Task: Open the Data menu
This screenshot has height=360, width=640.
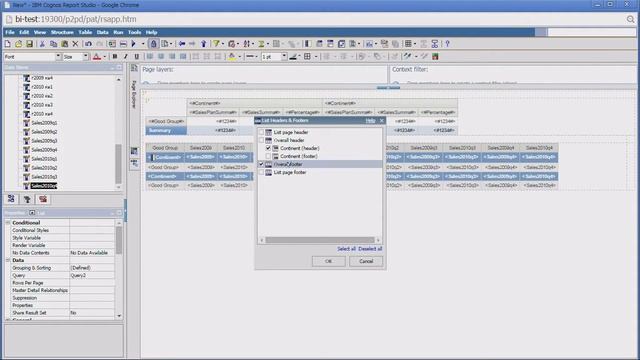Action: (102, 32)
